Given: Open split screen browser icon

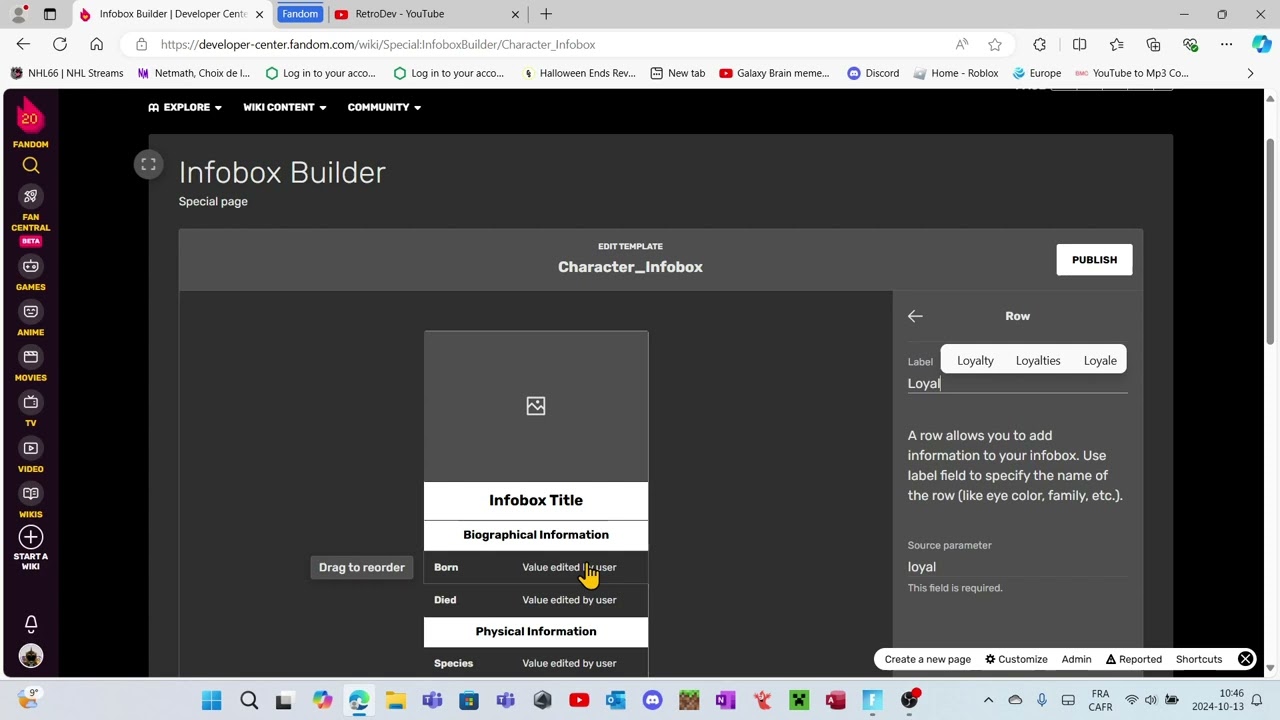Looking at the screenshot, I should tap(1079, 44).
